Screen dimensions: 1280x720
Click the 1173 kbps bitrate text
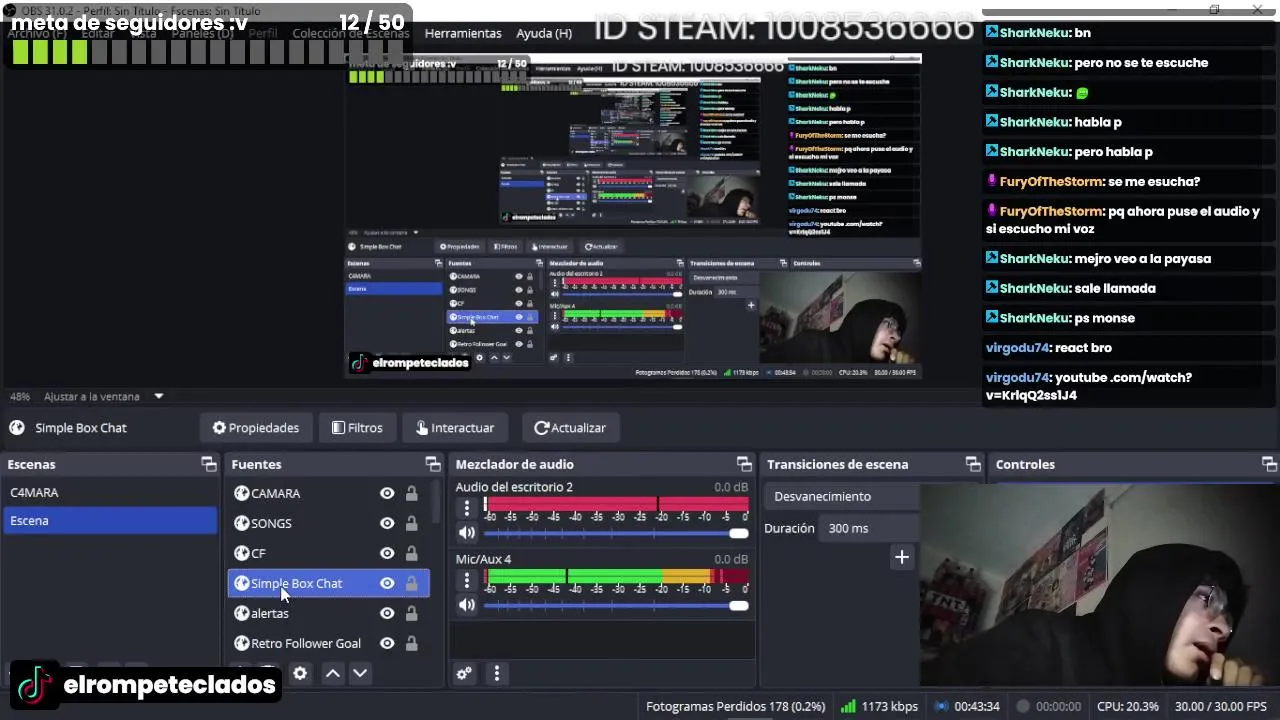[889, 706]
